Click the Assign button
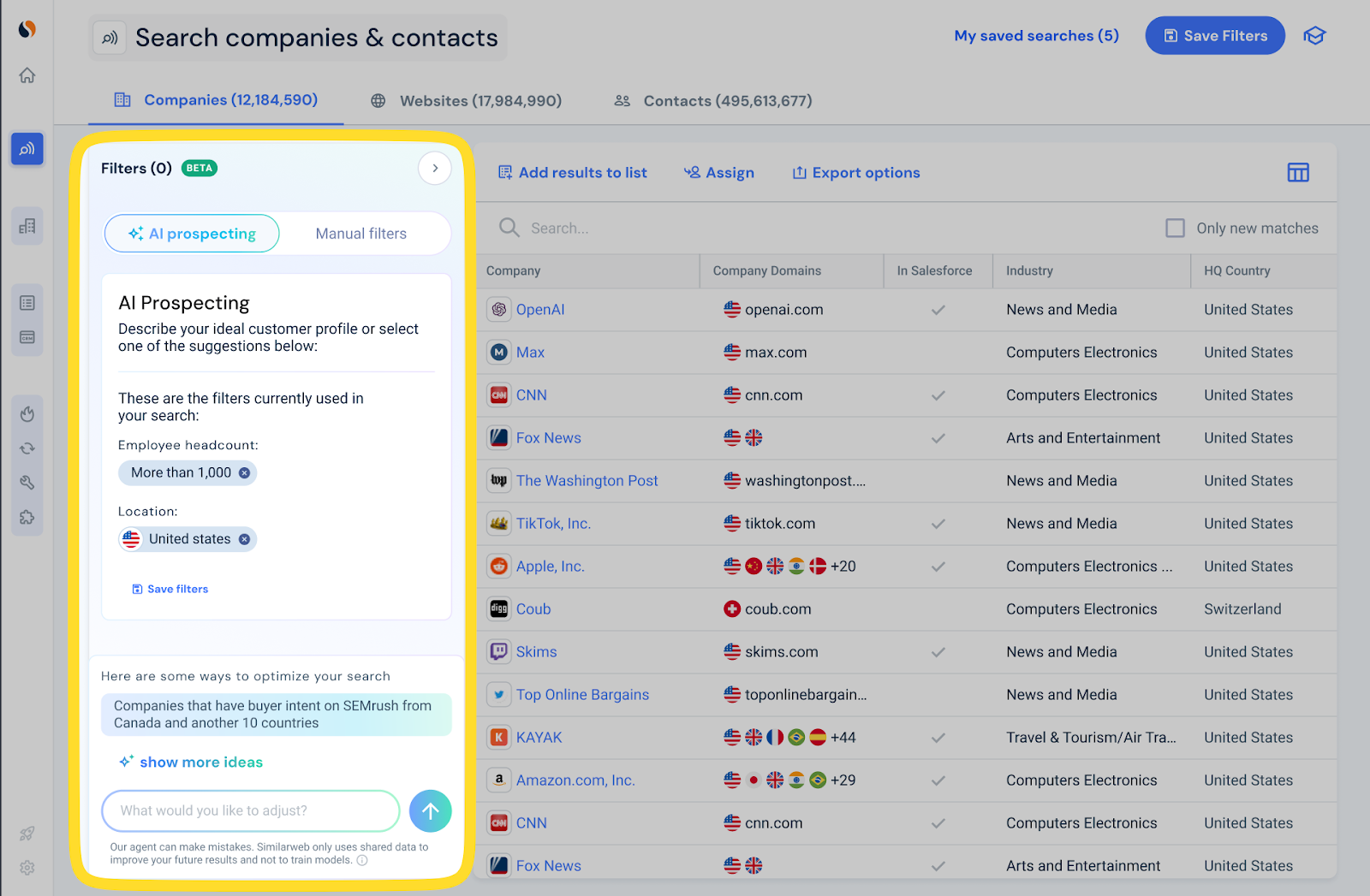This screenshot has height=896, width=1370. pos(719,173)
